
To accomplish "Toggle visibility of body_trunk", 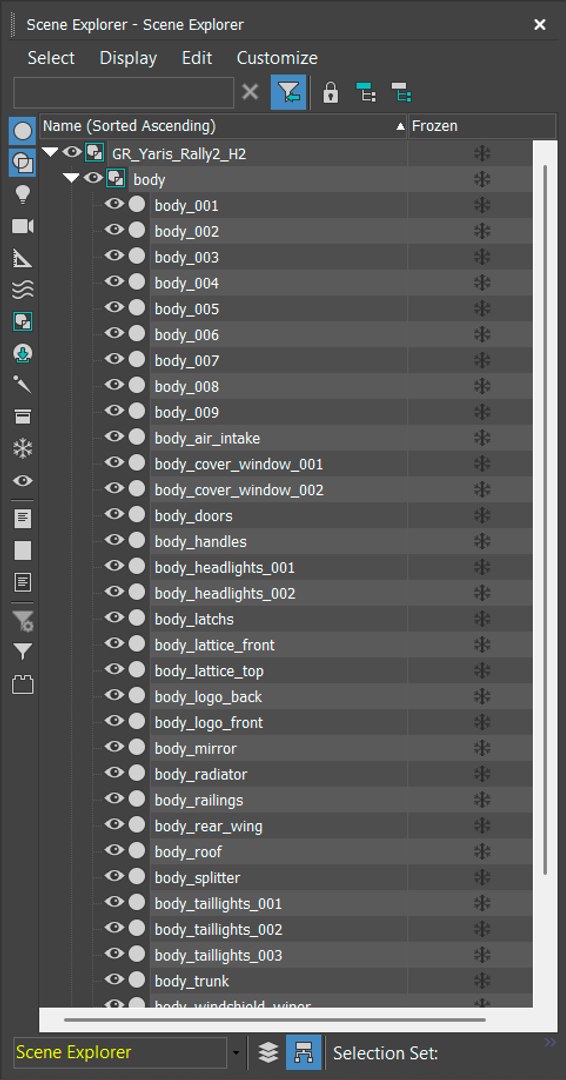I will (x=114, y=979).
